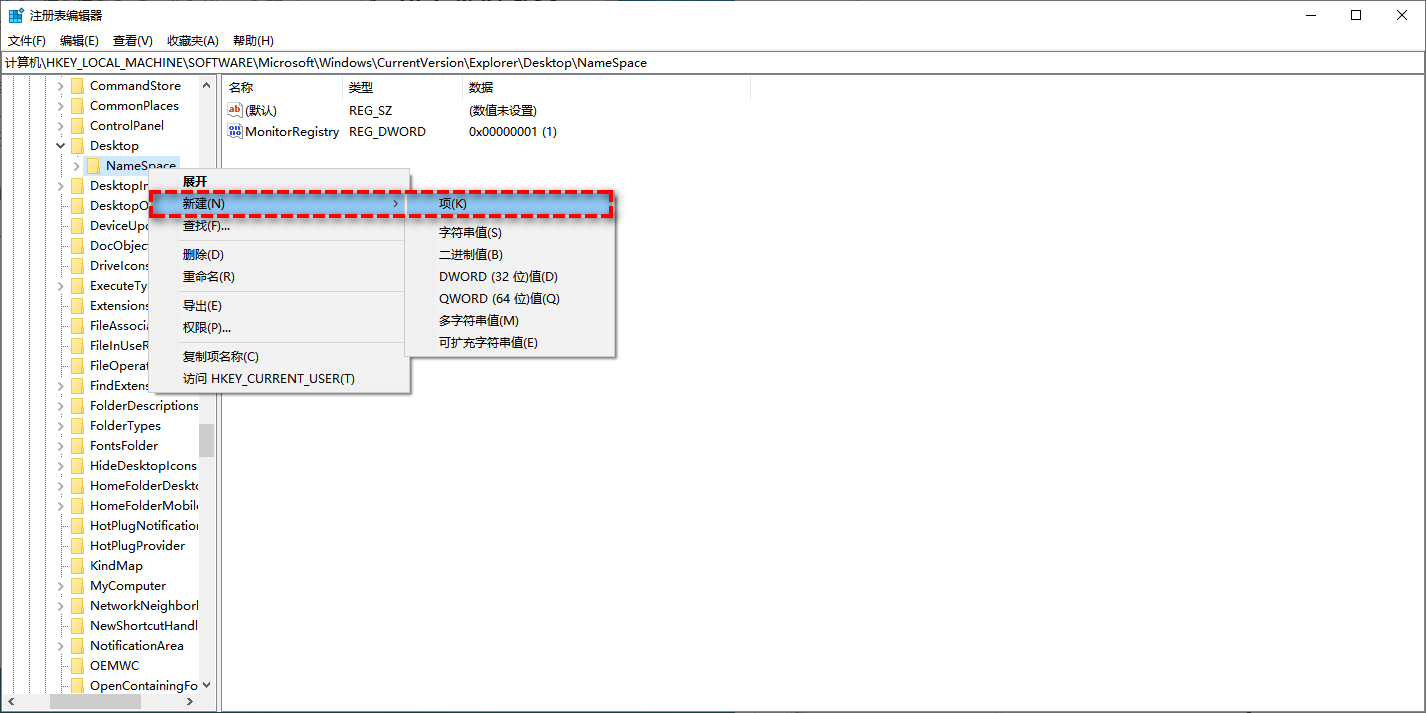This screenshot has height=713, width=1426.
Task: Expand the NameSpace key arrow
Action: [76, 166]
